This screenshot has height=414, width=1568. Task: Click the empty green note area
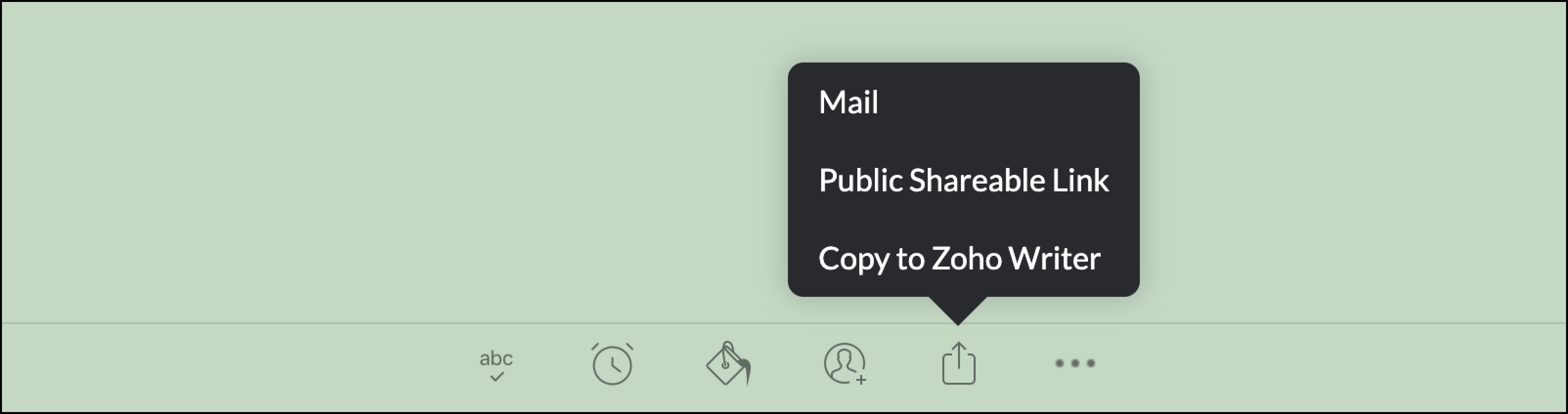[390, 161]
